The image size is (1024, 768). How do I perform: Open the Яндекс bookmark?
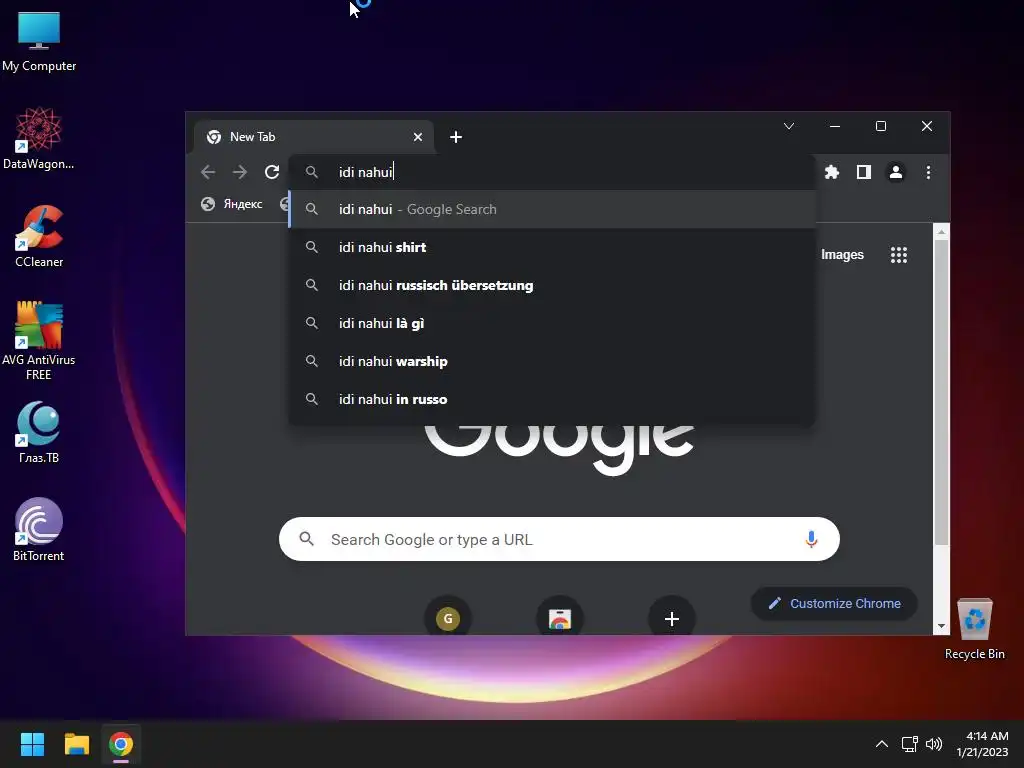coord(231,204)
